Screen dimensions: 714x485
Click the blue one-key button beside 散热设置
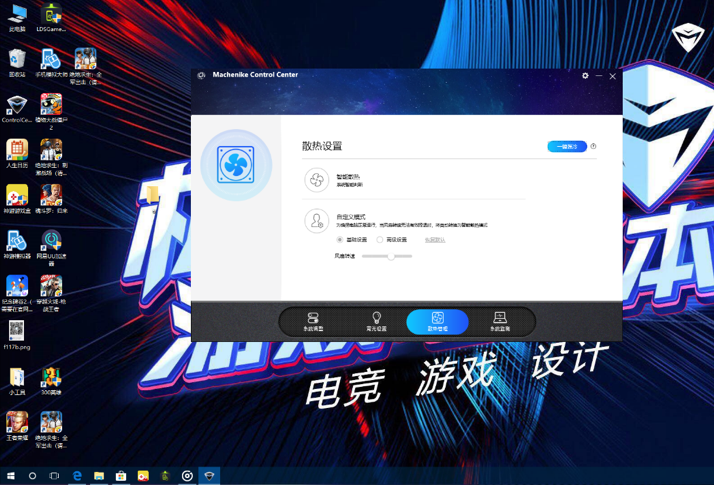click(x=567, y=146)
